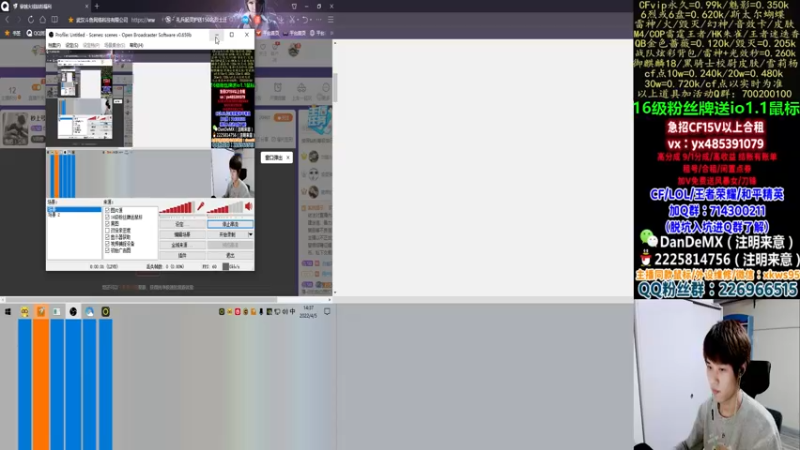Toggle the 显示器获取 source checkbox
Image resolution: width=800 pixels, height=450 pixels.
[107, 237]
